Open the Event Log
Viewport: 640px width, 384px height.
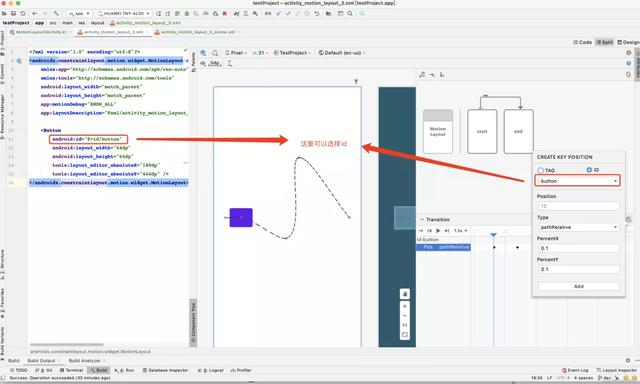[x=575, y=370]
